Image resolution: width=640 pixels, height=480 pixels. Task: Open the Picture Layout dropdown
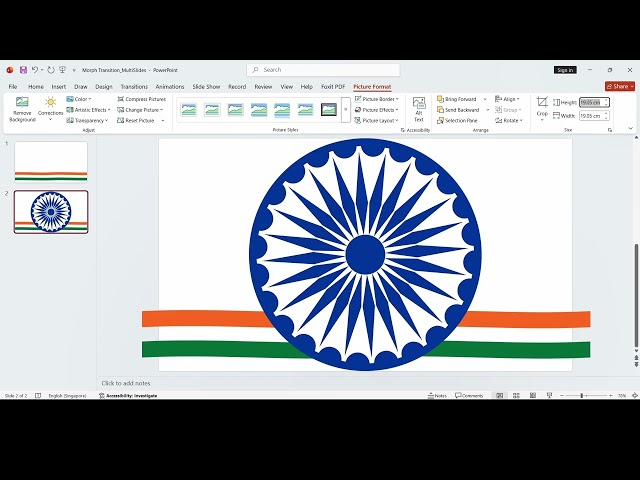pos(376,120)
